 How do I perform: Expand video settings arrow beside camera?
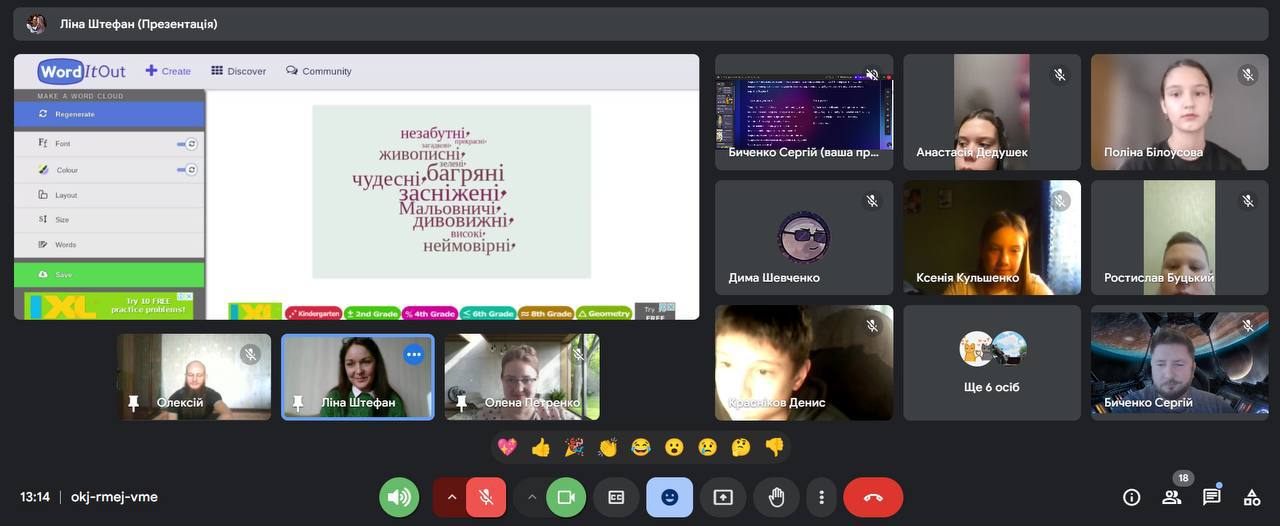tap(532, 497)
